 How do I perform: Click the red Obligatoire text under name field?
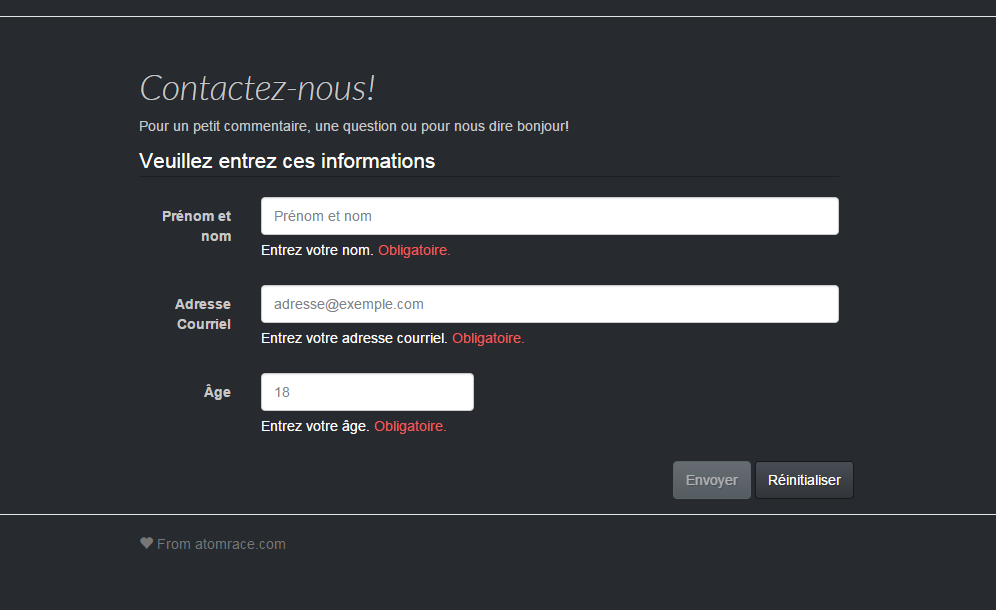tap(414, 250)
